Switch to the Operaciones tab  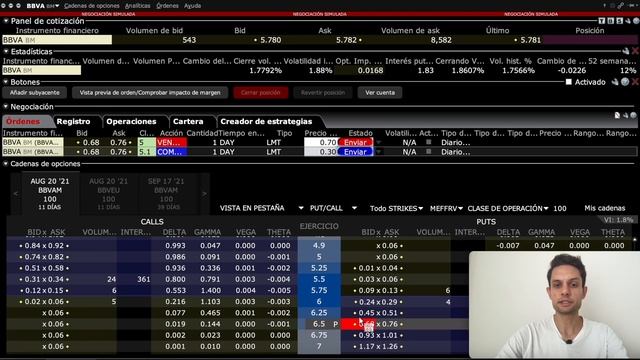click(x=131, y=121)
